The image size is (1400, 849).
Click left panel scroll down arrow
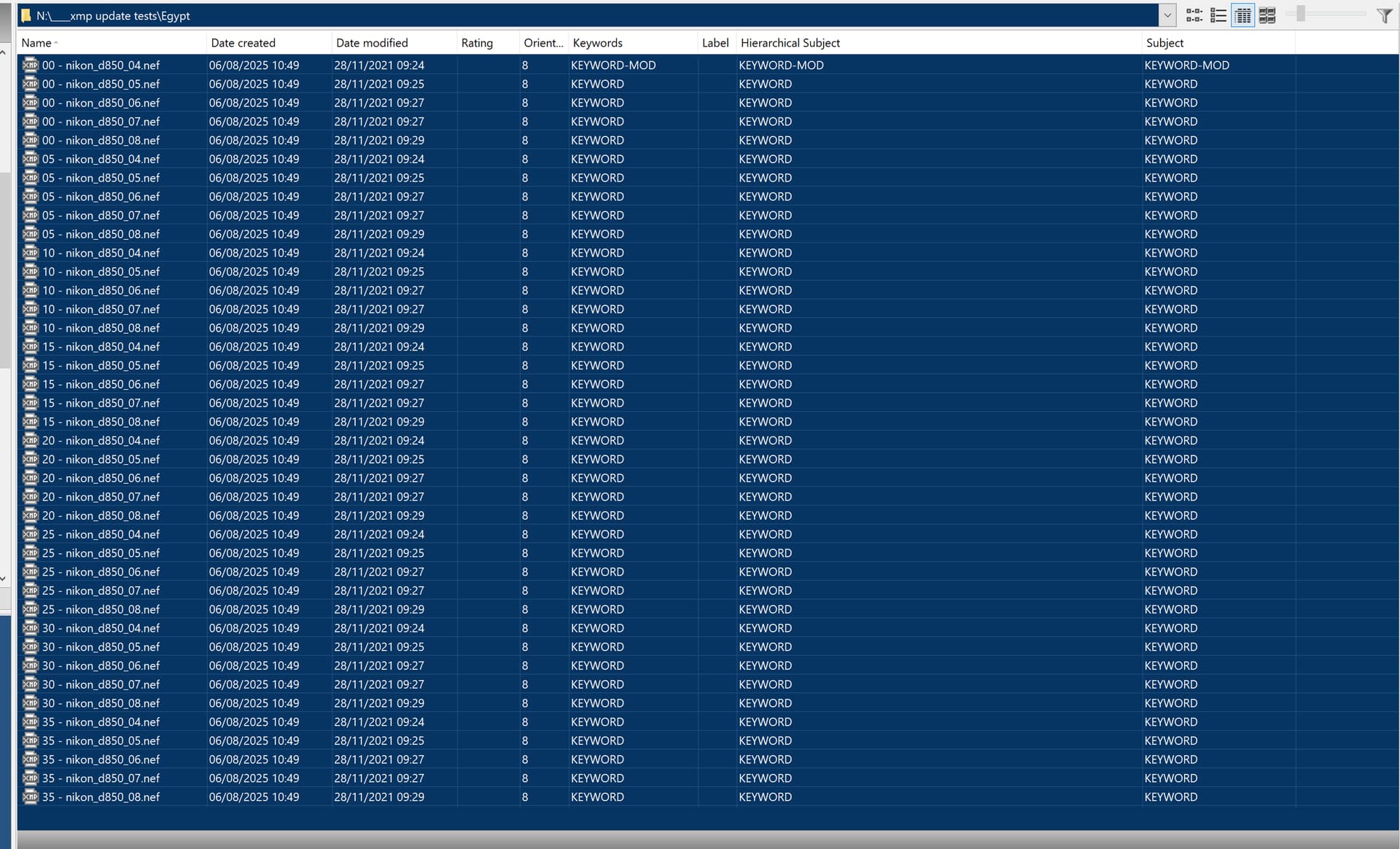click(4, 579)
